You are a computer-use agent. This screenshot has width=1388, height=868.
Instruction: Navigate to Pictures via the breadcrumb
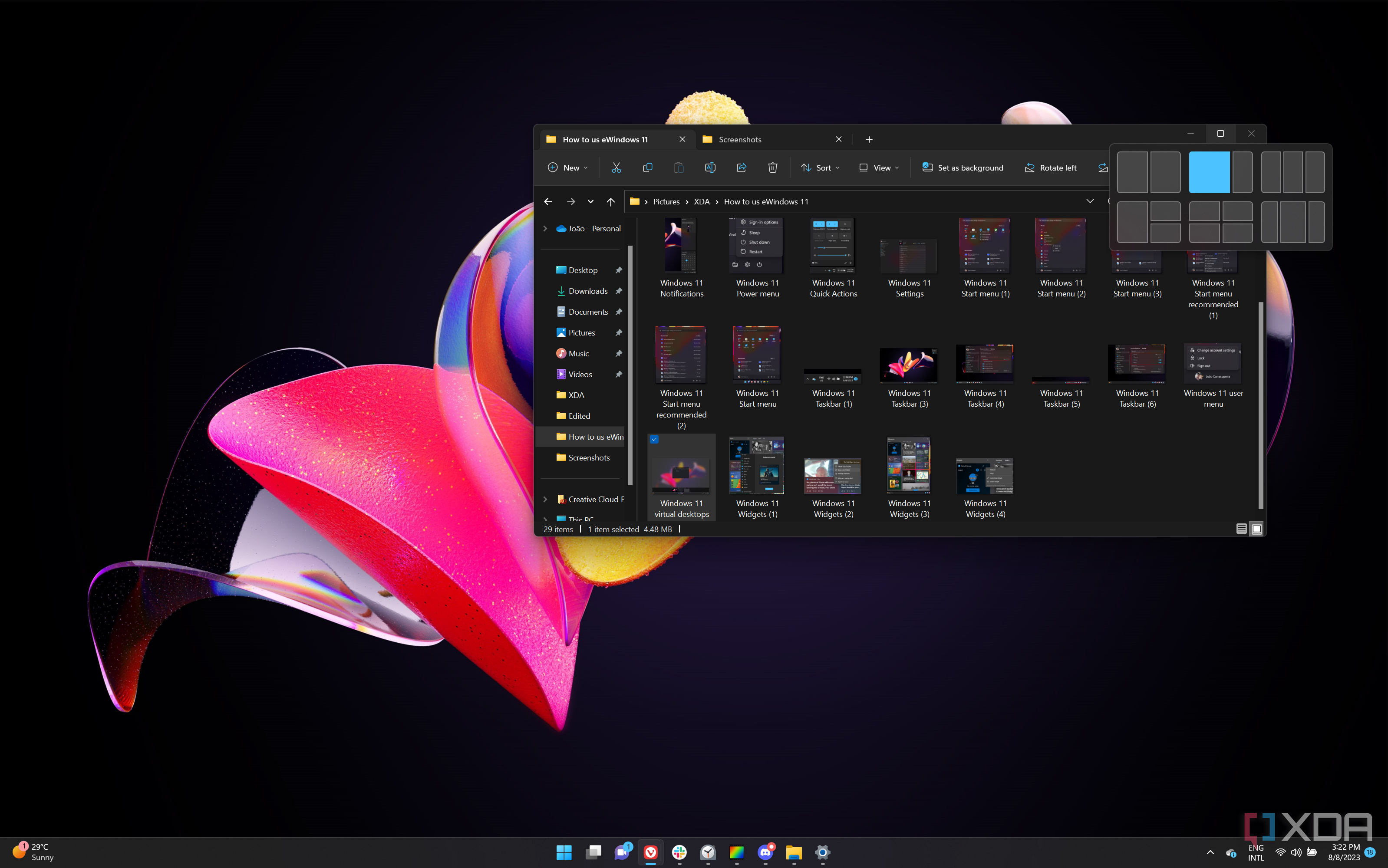tap(667, 201)
